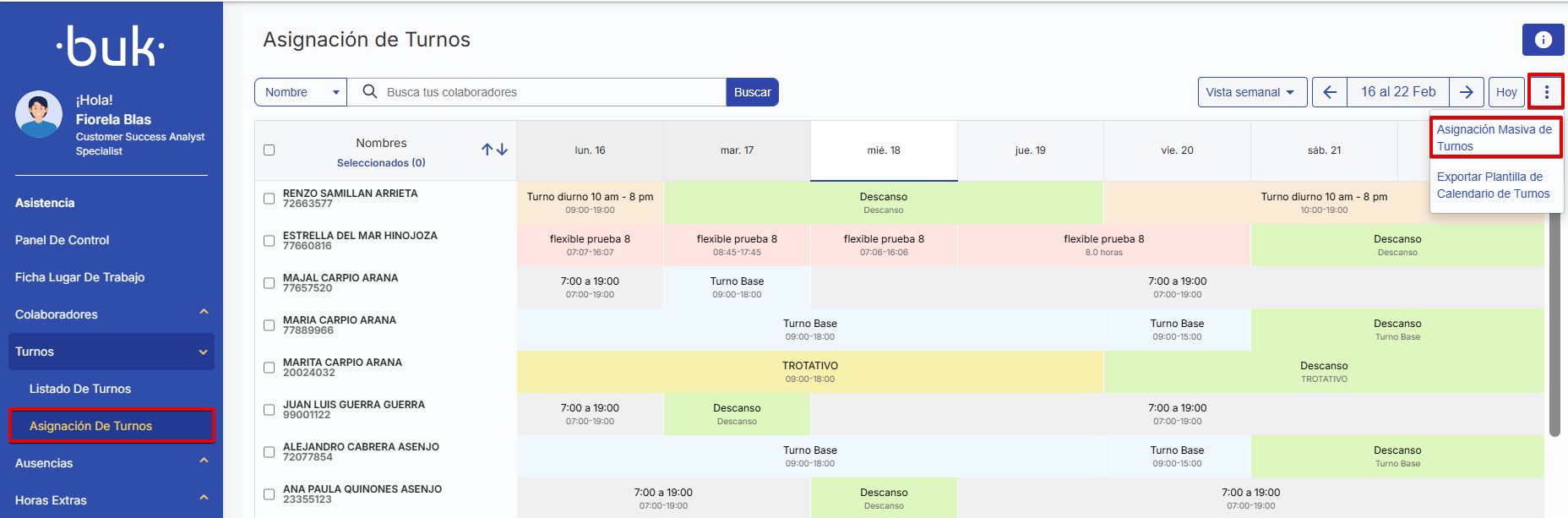This screenshot has width=1568, height=518.
Task: Choose Asignación Masiva de Turnos option
Action: 1494,138
